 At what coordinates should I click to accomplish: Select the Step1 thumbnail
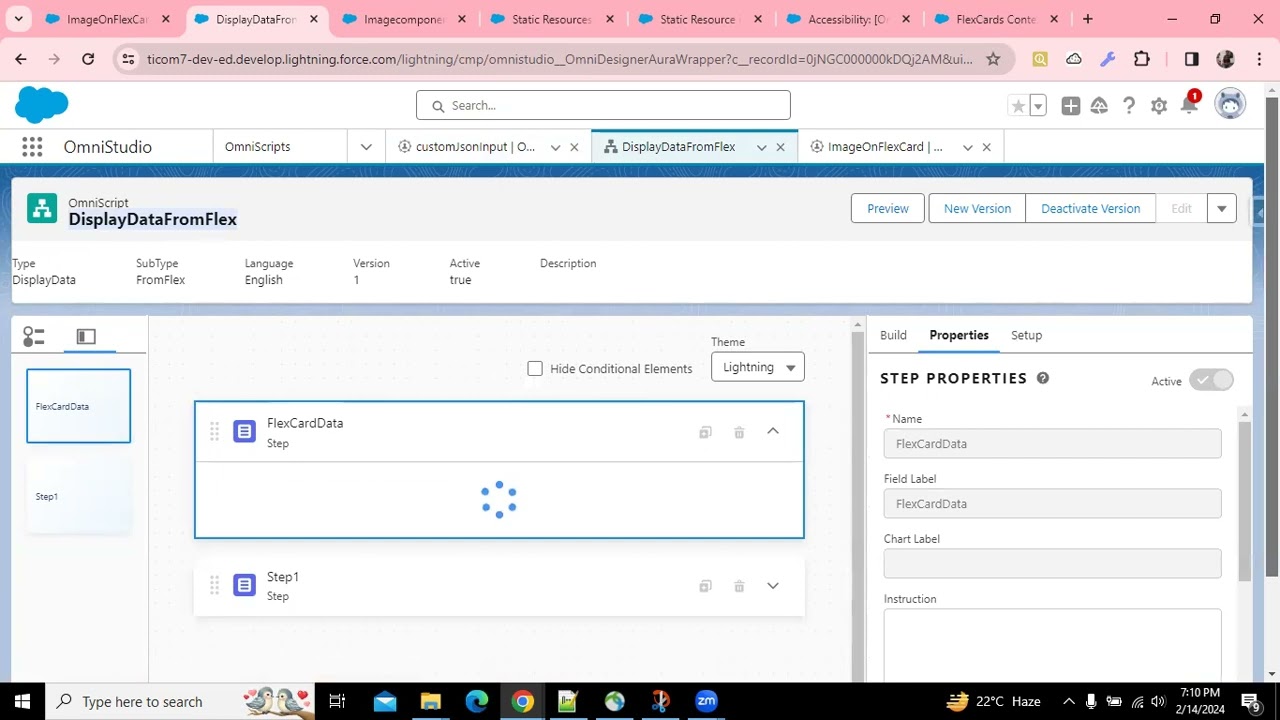[x=78, y=496]
